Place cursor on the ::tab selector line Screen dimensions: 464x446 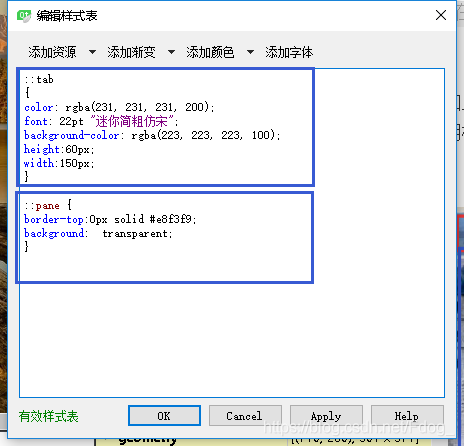pos(39,79)
